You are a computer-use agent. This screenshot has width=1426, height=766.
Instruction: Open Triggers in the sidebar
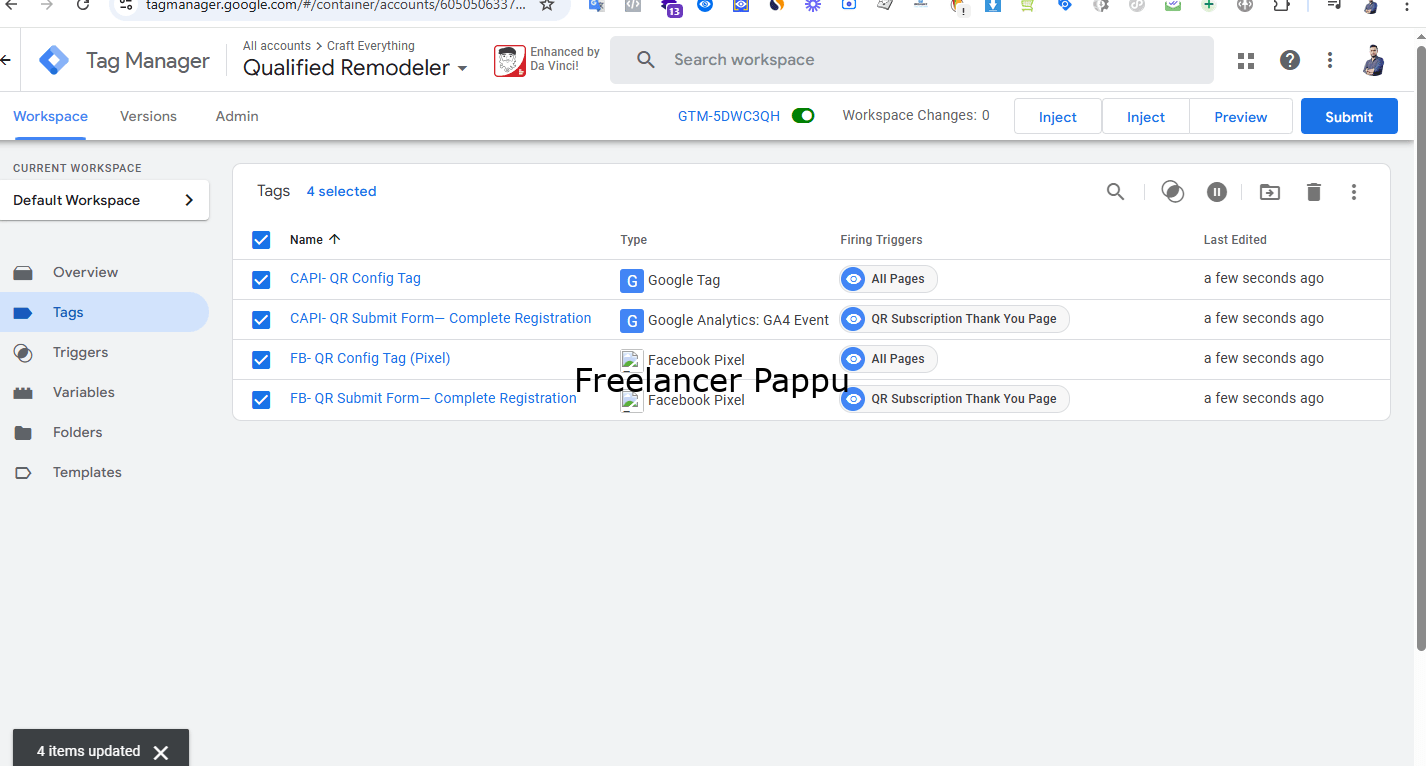tap(104, 352)
